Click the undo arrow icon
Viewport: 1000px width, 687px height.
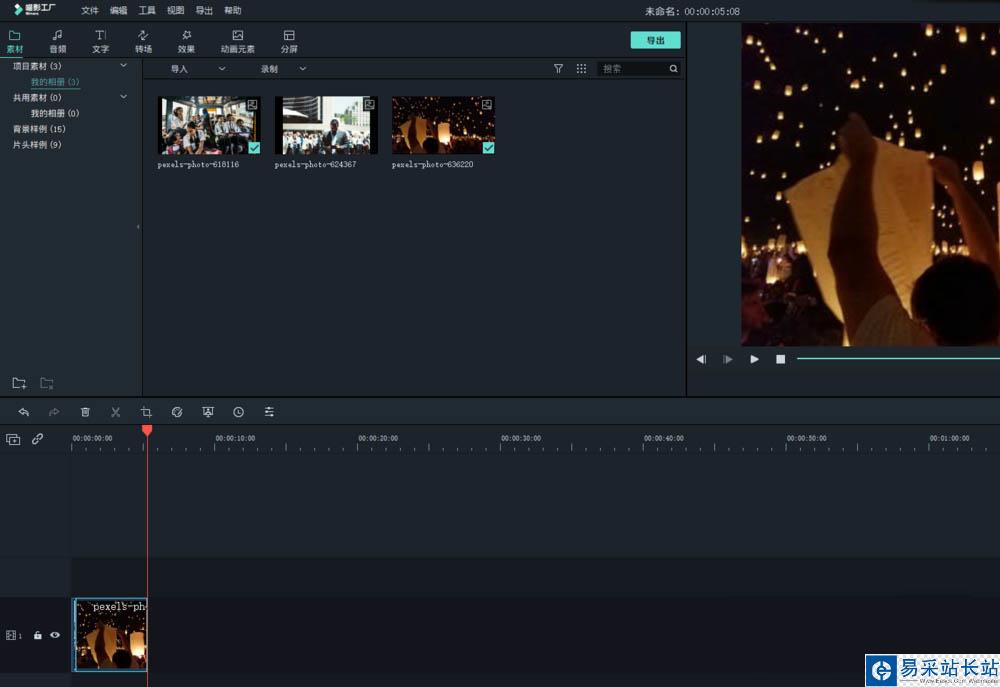tap(24, 412)
